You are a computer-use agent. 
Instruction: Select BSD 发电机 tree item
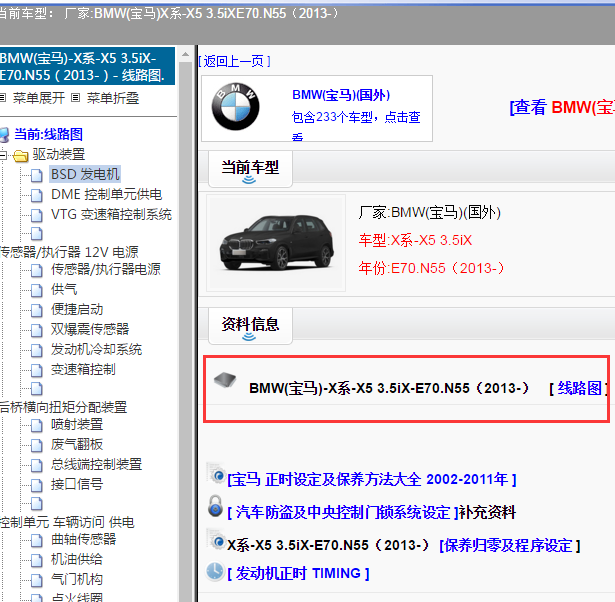(x=85, y=174)
